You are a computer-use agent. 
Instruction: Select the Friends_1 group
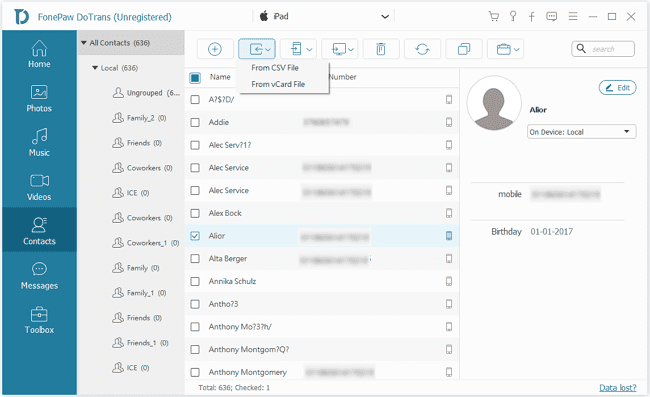(140, 343)
